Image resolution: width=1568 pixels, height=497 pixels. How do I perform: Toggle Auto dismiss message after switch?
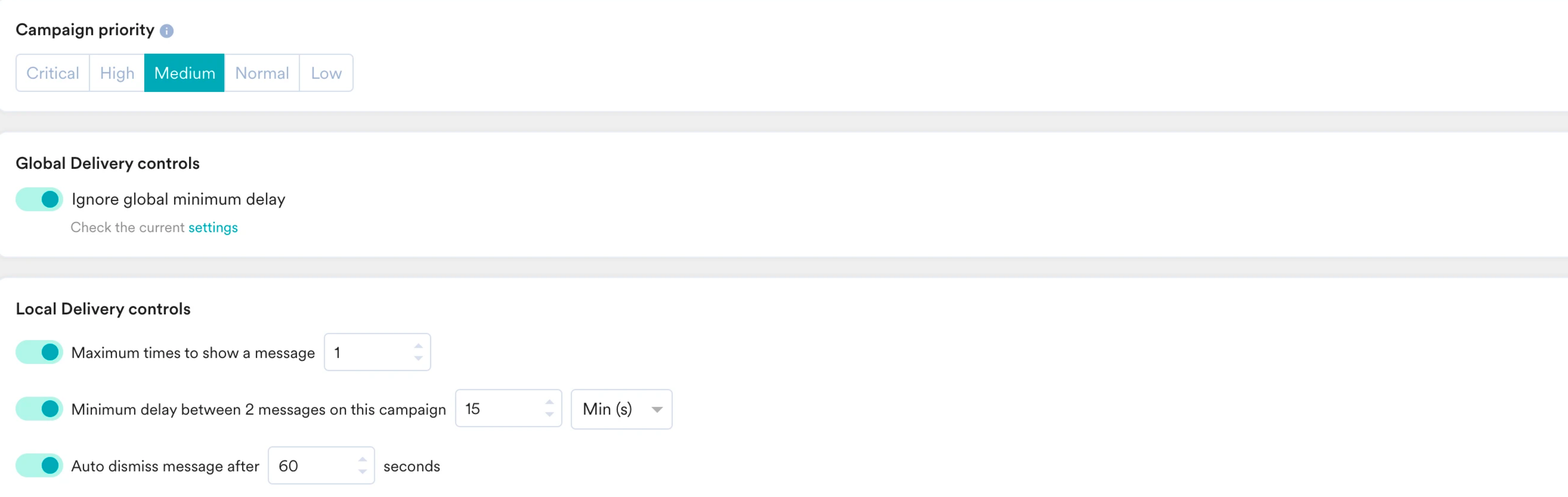click(x=40, y=465)
